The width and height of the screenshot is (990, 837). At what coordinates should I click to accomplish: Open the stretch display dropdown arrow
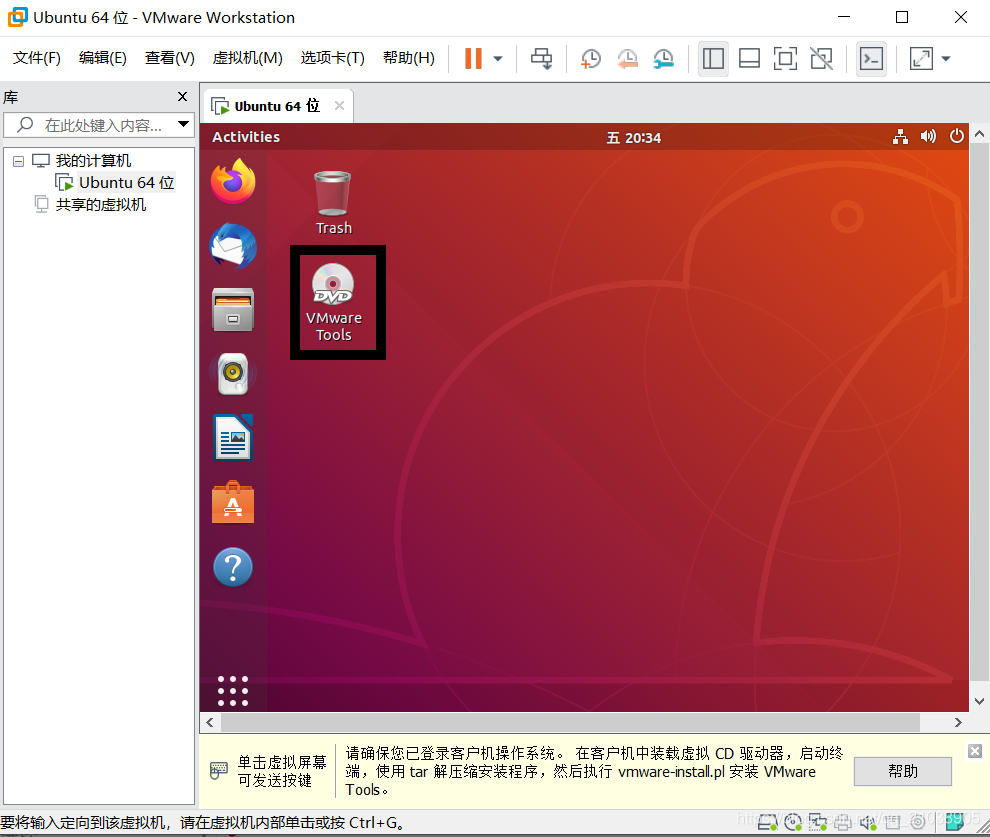(946, 59)
